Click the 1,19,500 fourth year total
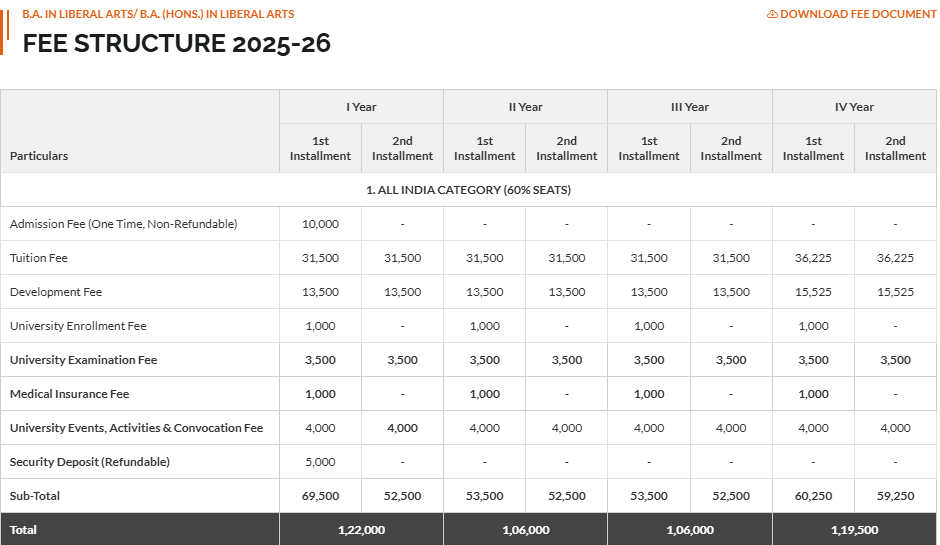 [x=854, y=530]
